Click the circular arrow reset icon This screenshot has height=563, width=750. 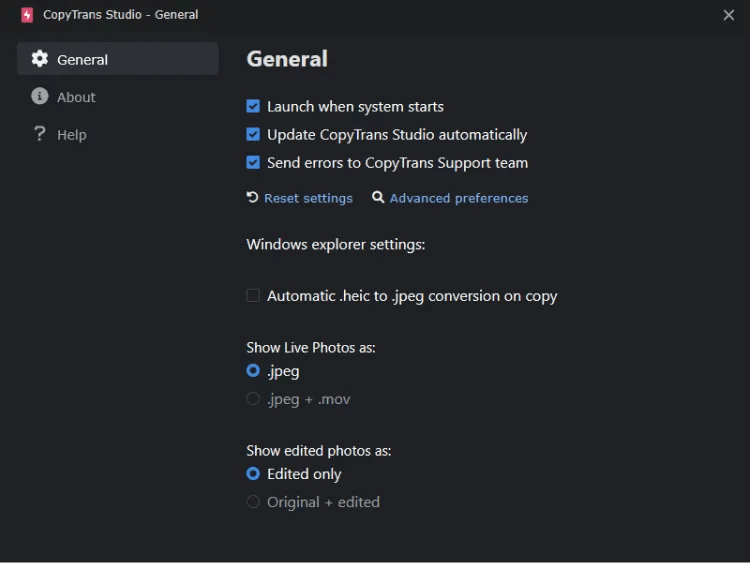253,198
